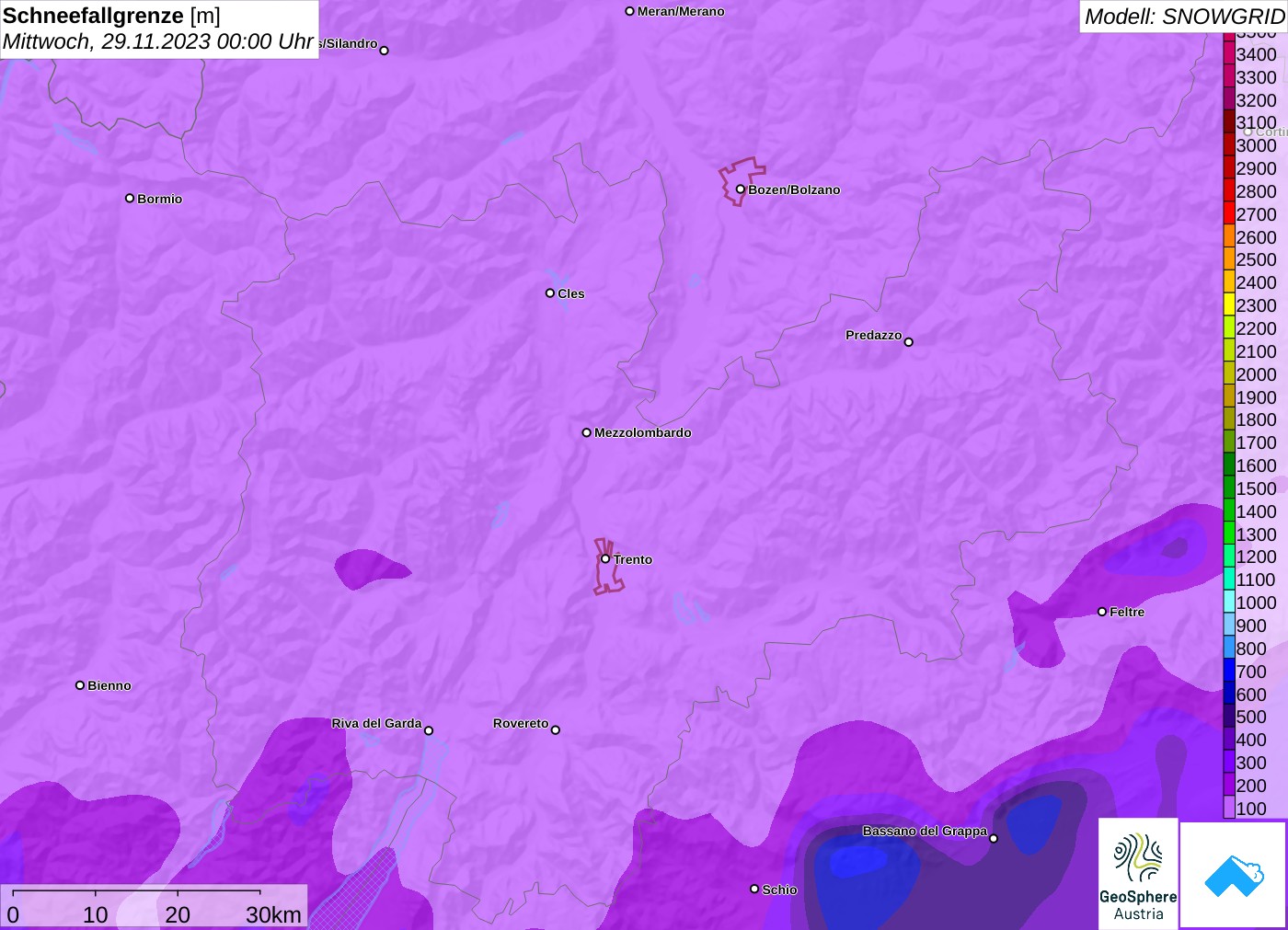Click the Bozen/Bolzano city marker dot
Screen dimensions: 1288x930
click(741, 189)
